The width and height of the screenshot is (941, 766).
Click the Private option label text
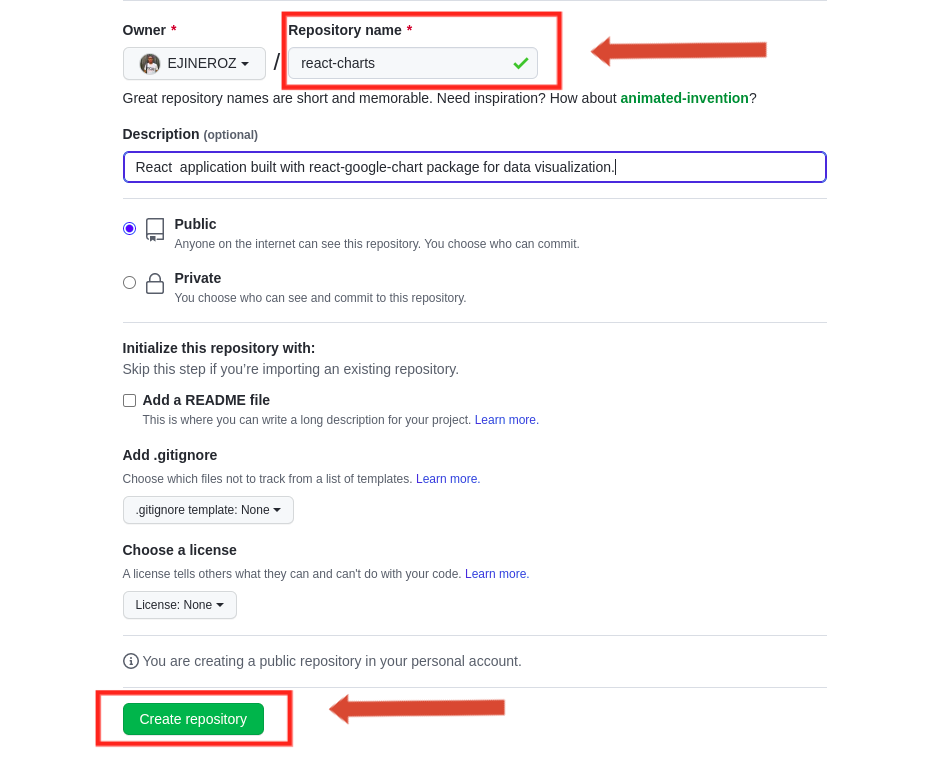[197, 278]
